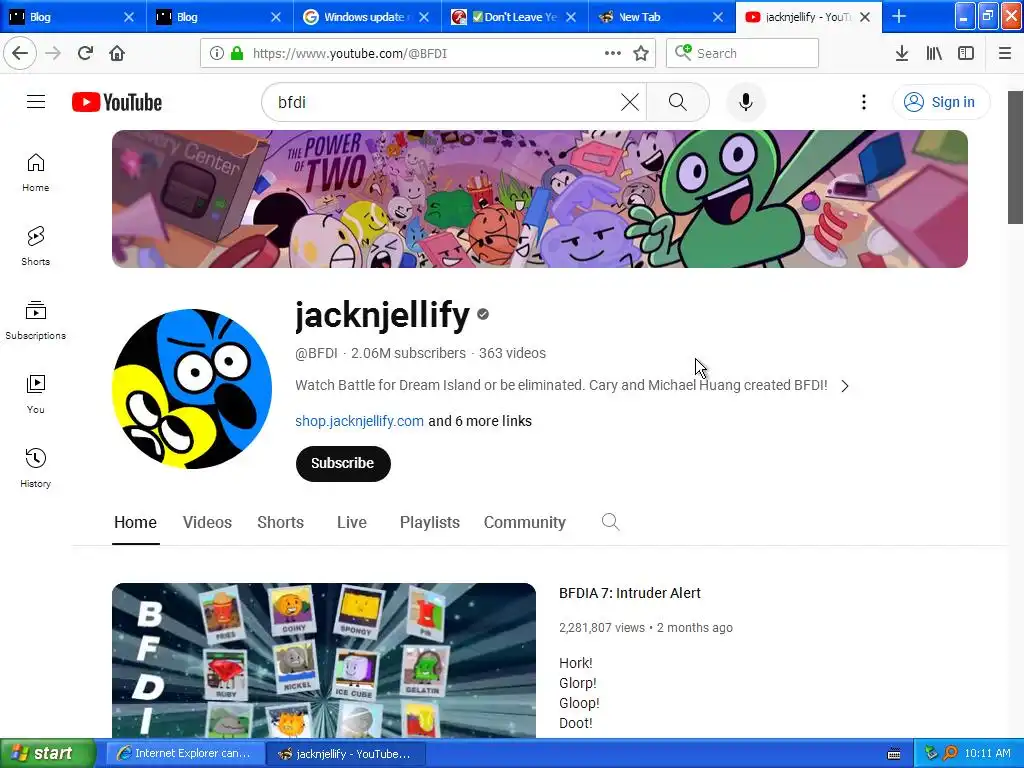Click the jacknjellify channel avatar
The width and height of the screenshot is (1024, 768).
[x=192, y=389]
